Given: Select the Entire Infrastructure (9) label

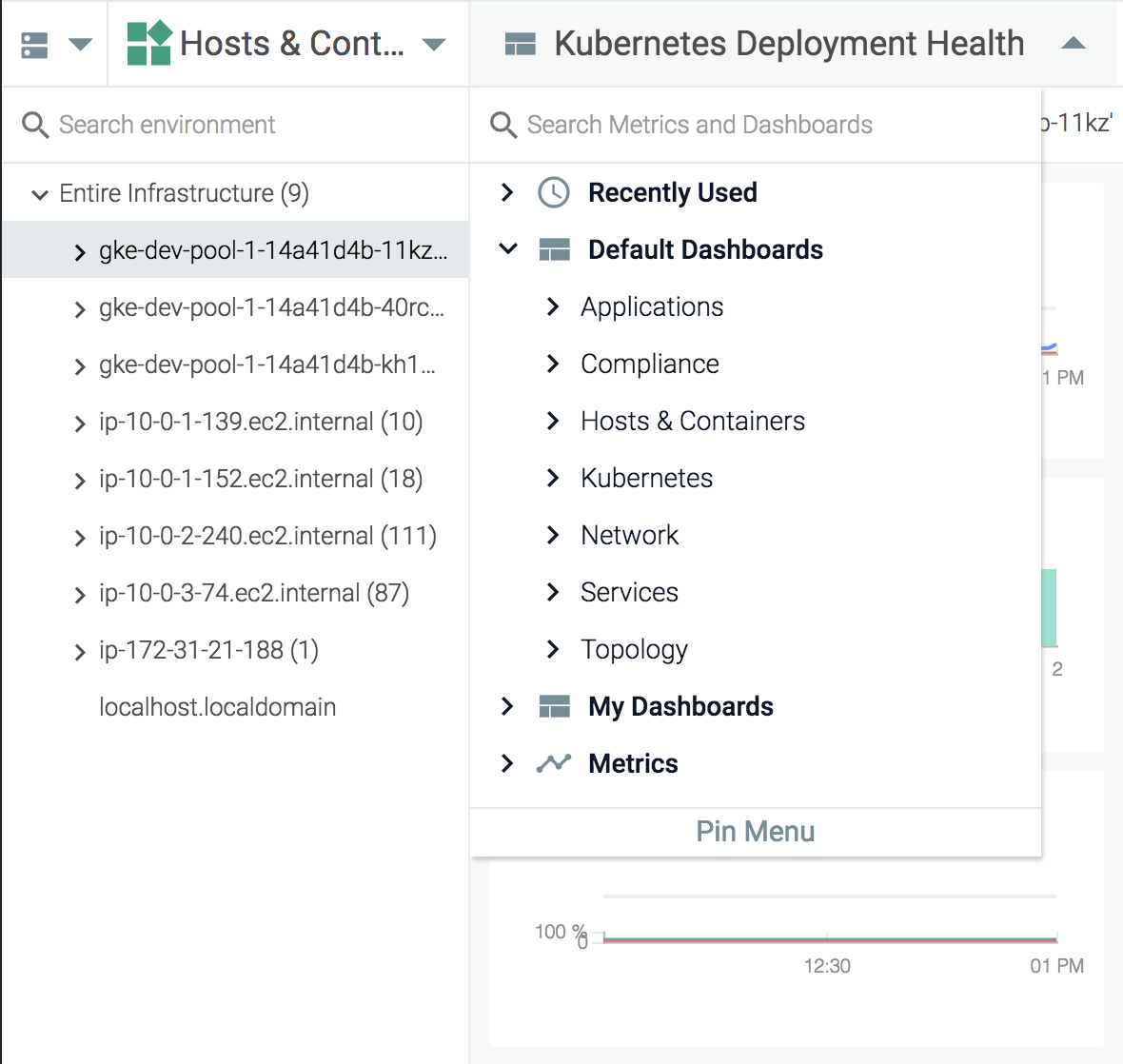Looking at the screenshot, I should pos(184,193).
